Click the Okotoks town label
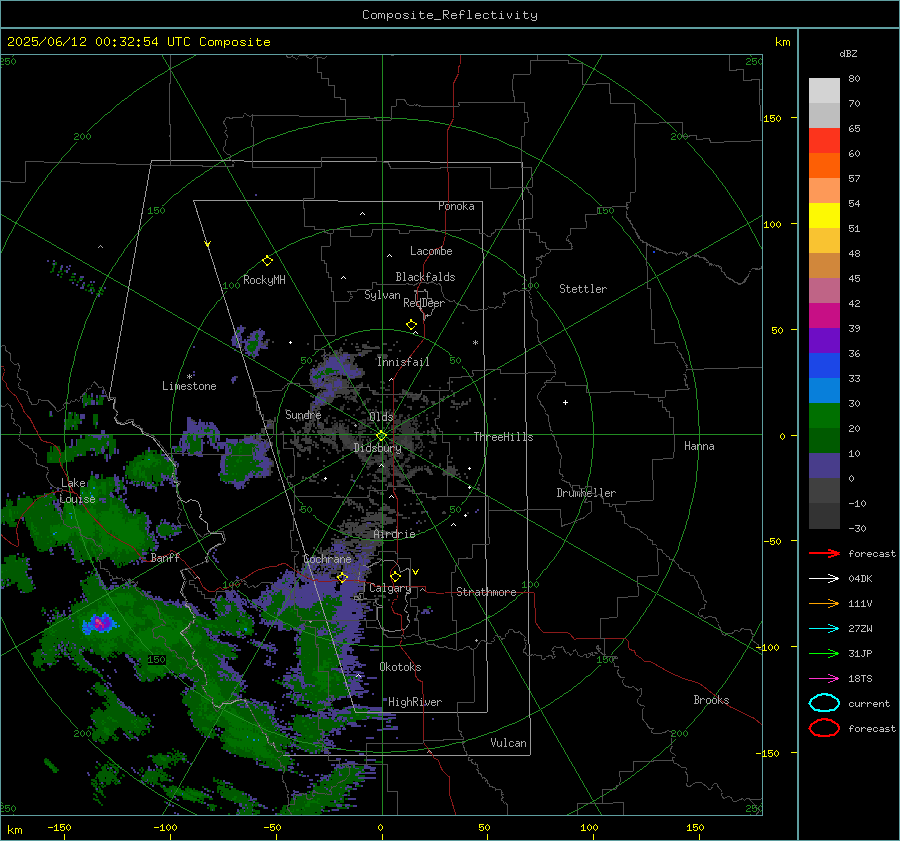Image resolution: width=900 pixels, height=841 pixels. click(400, 667)
